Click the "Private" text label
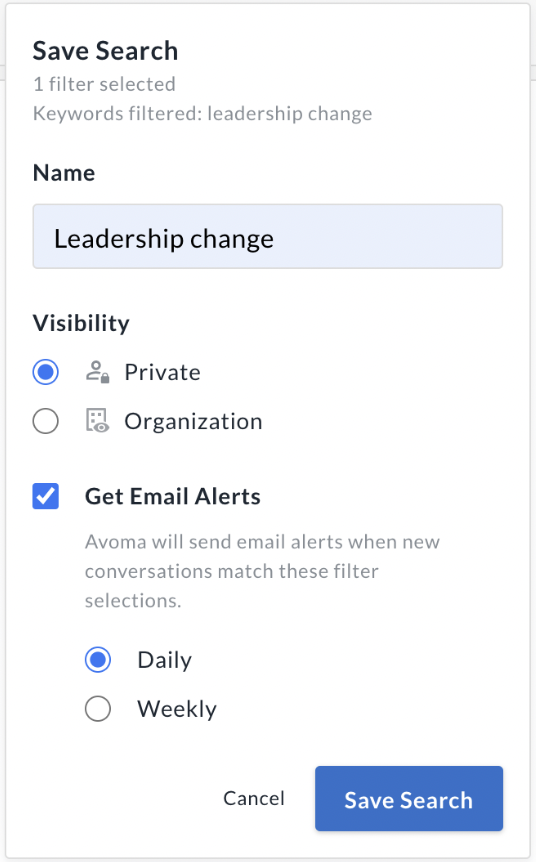The height and width of the screenshot is (862, 536). (162, 372)
